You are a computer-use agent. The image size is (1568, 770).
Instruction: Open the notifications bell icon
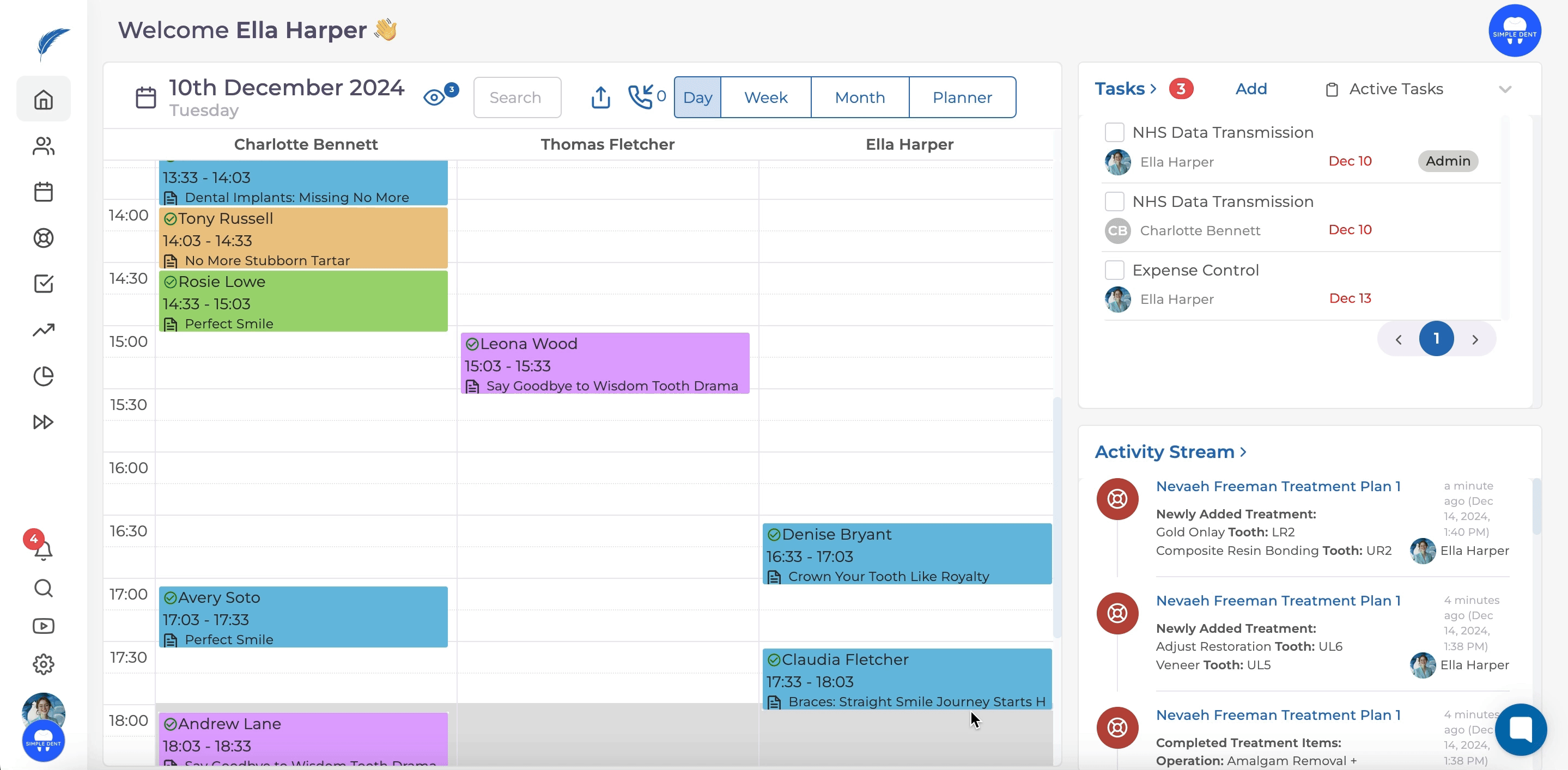tap(42, 551)
